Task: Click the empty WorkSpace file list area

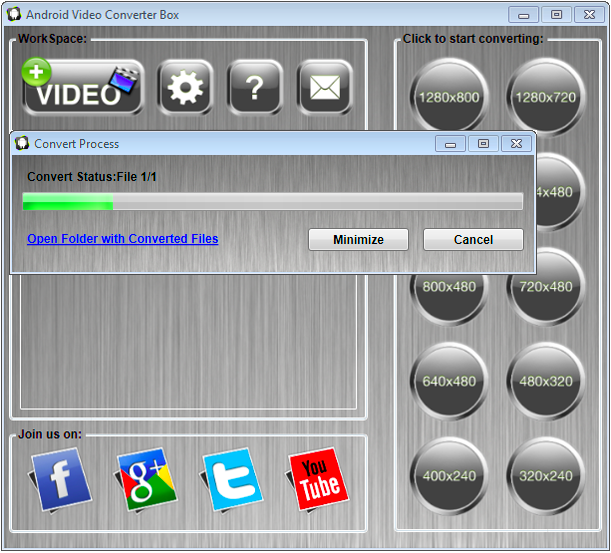Action: 189,342
